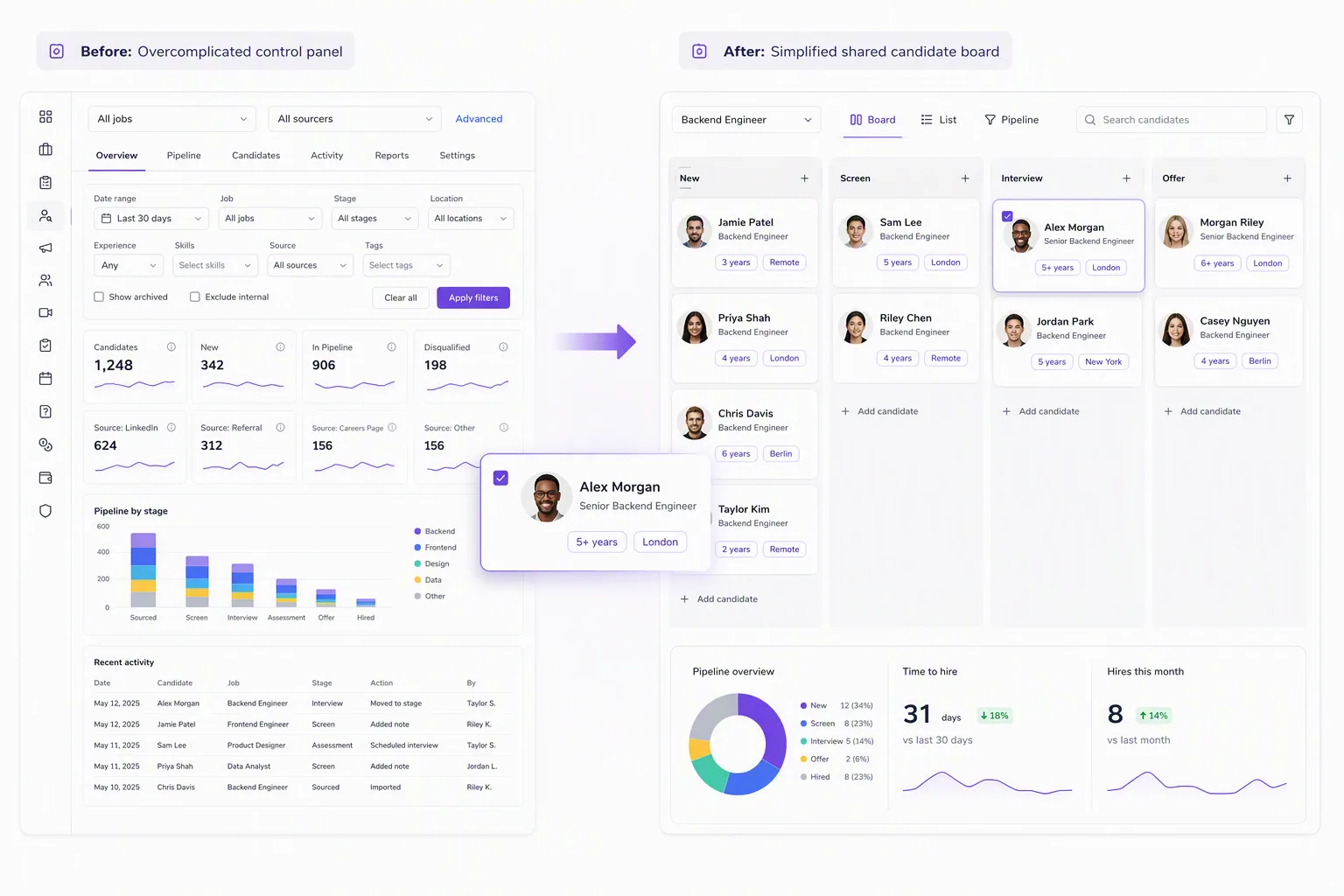
Task: Open the Jamie Patel candidate card photo
Action: 695,231
